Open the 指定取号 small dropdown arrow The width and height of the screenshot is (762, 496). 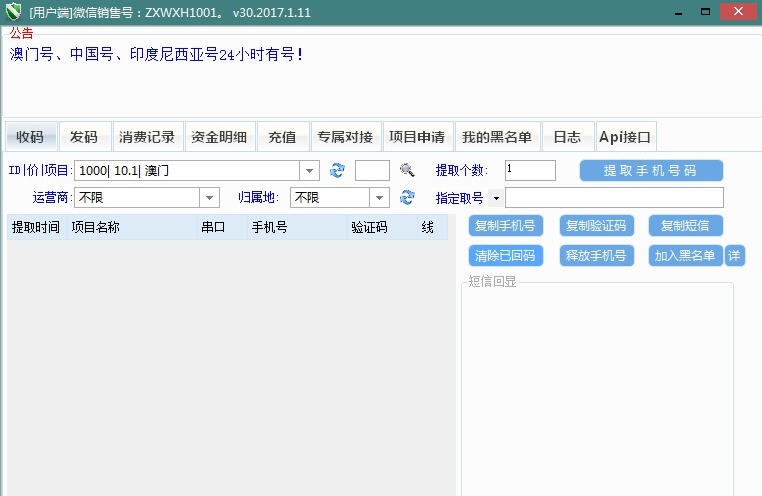pyautogui.click(x=496, y=198)
